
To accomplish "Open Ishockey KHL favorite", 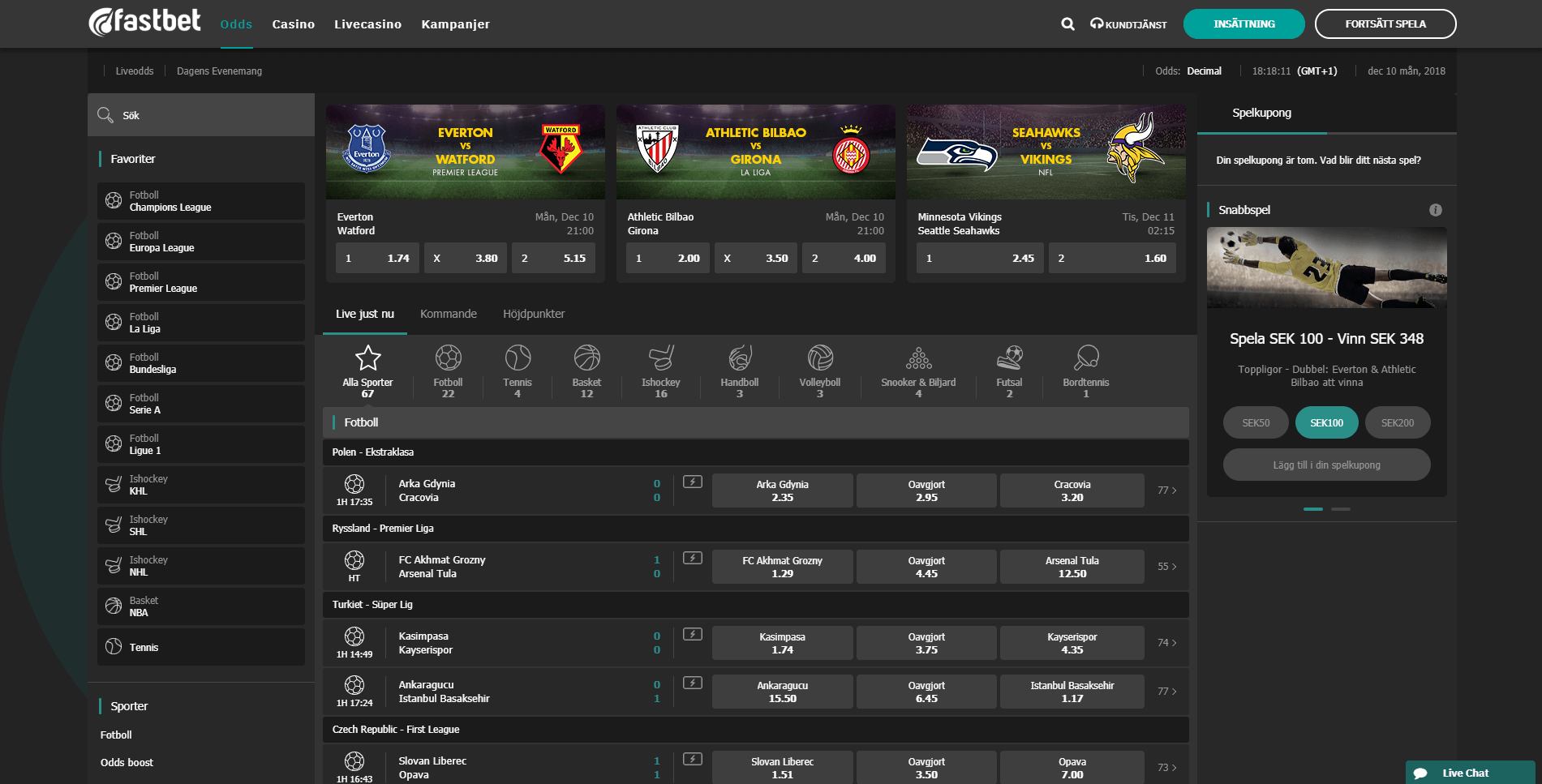I will coord(201,485).
